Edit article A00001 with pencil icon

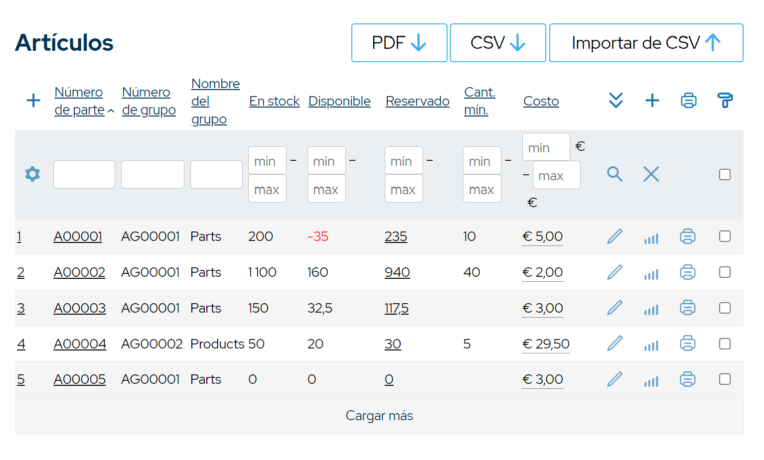(x=615, y=236)
